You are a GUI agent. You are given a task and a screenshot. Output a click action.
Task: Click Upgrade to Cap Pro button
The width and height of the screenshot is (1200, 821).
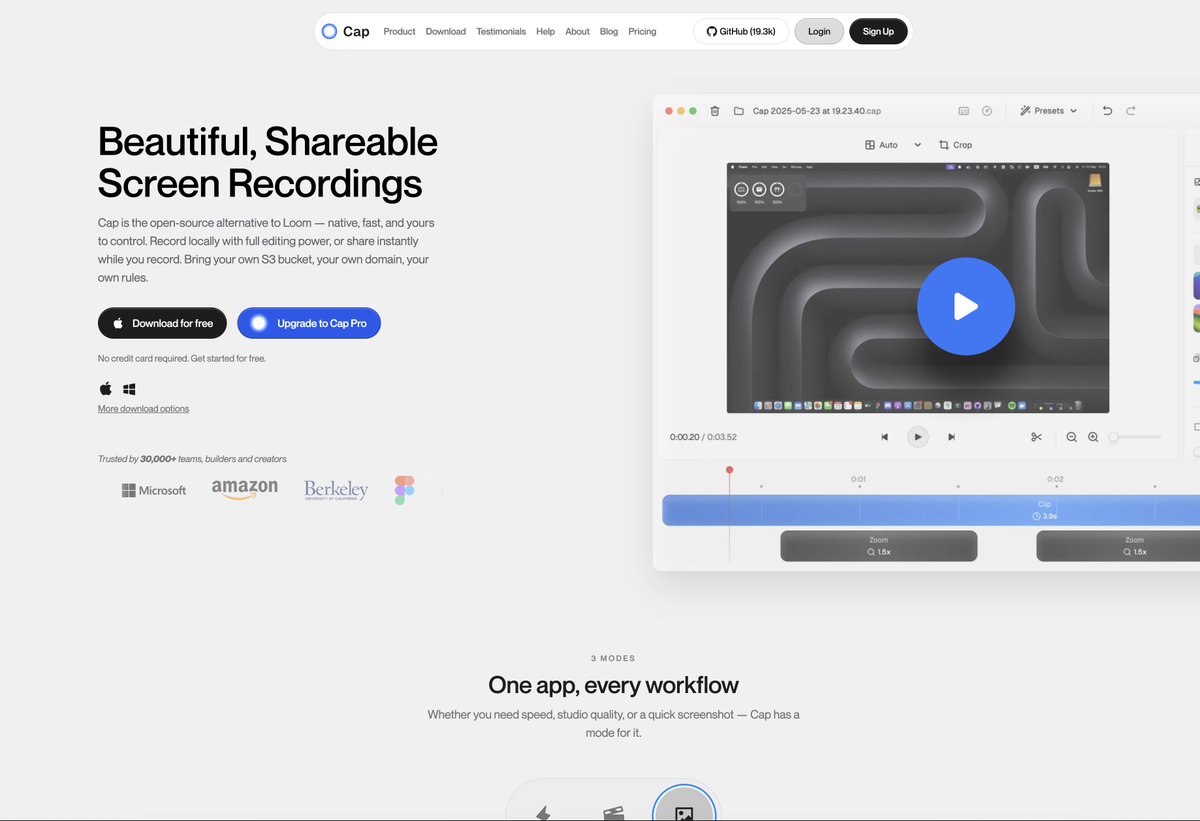pyautogui.click(x=309, y=323)
